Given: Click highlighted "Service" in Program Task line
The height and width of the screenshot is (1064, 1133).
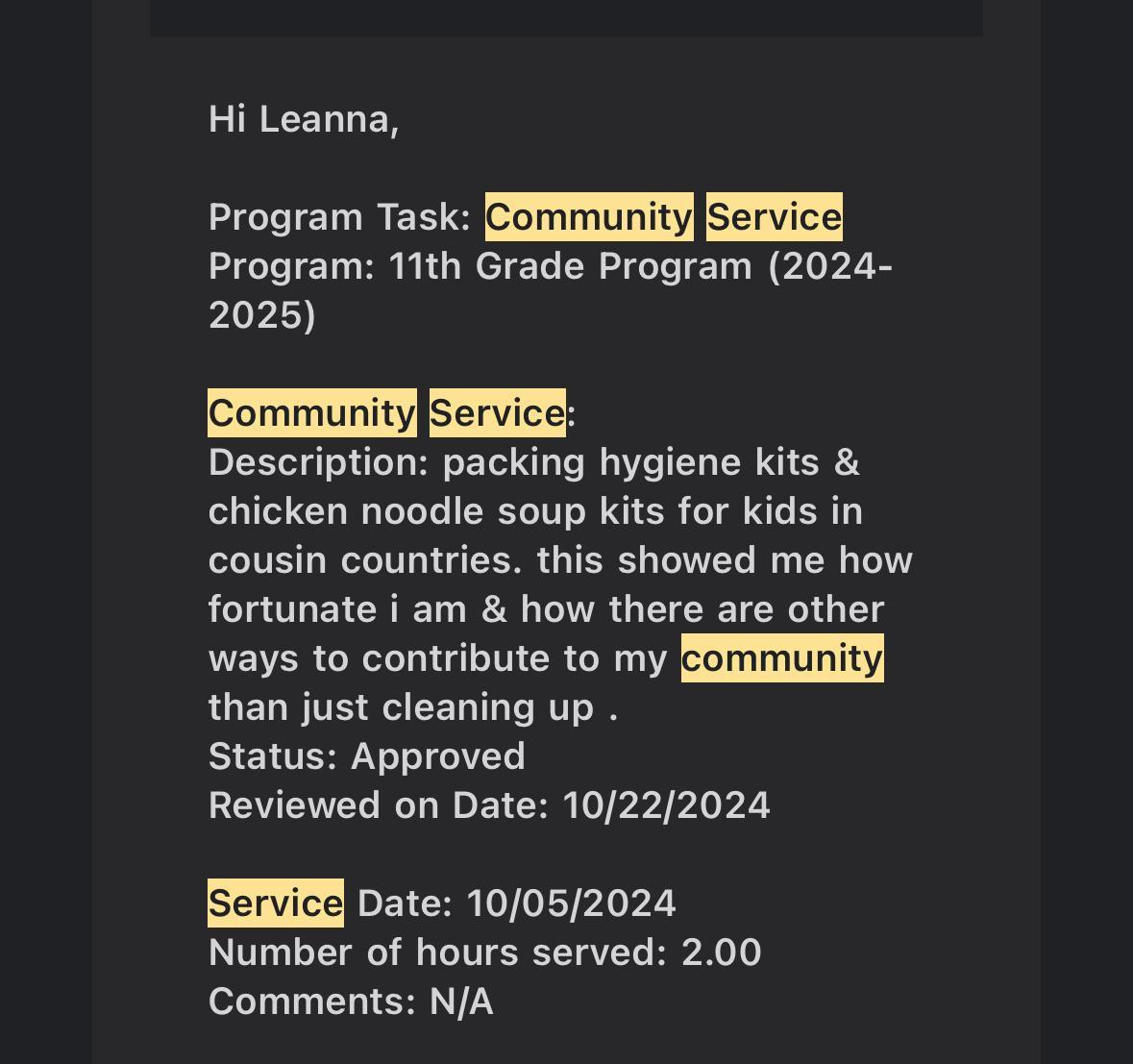Looking at the screenshot, I should point(775,217).
